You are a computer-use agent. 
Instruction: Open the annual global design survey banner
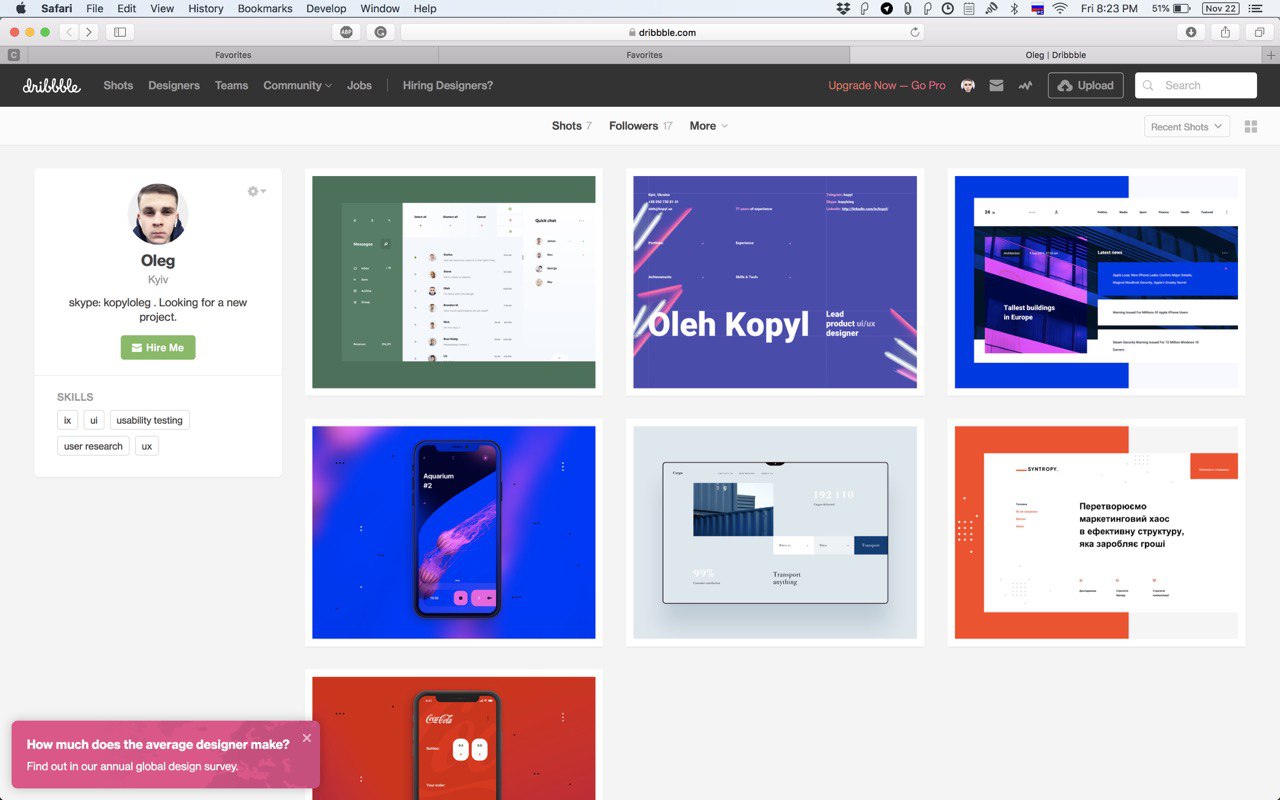pos(166,755)
